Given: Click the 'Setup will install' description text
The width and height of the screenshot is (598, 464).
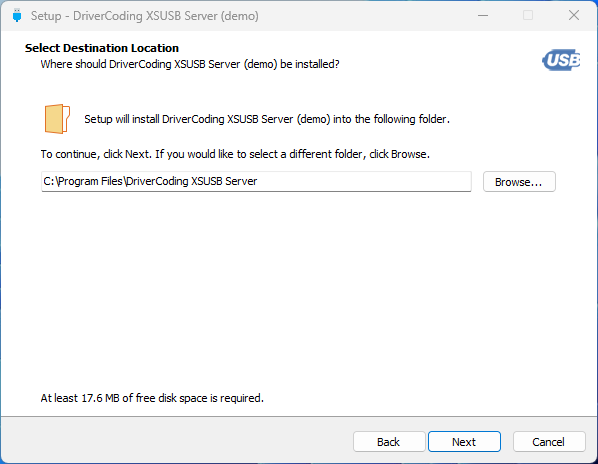Looking at the screenshot, I should 267,119.
